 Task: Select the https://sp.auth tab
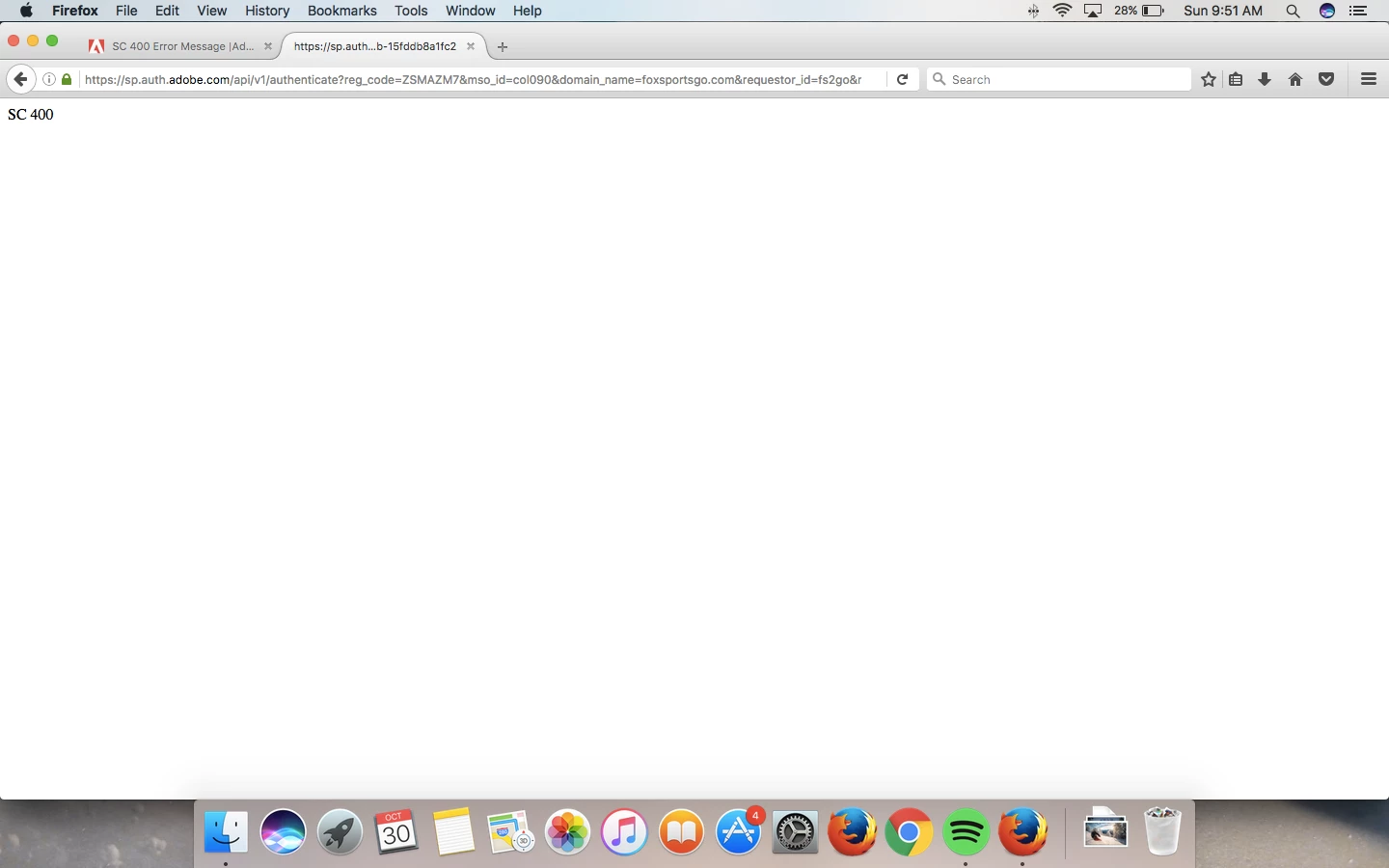tap(384, 46)
